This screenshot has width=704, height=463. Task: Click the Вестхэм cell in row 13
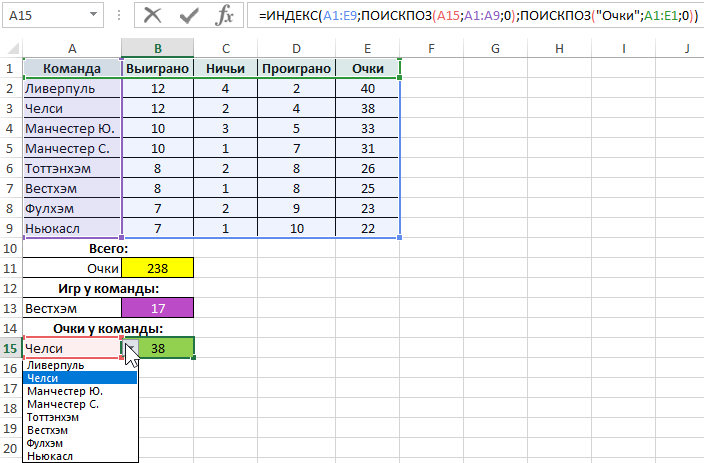pyautogui.click(x=72, y=308)
